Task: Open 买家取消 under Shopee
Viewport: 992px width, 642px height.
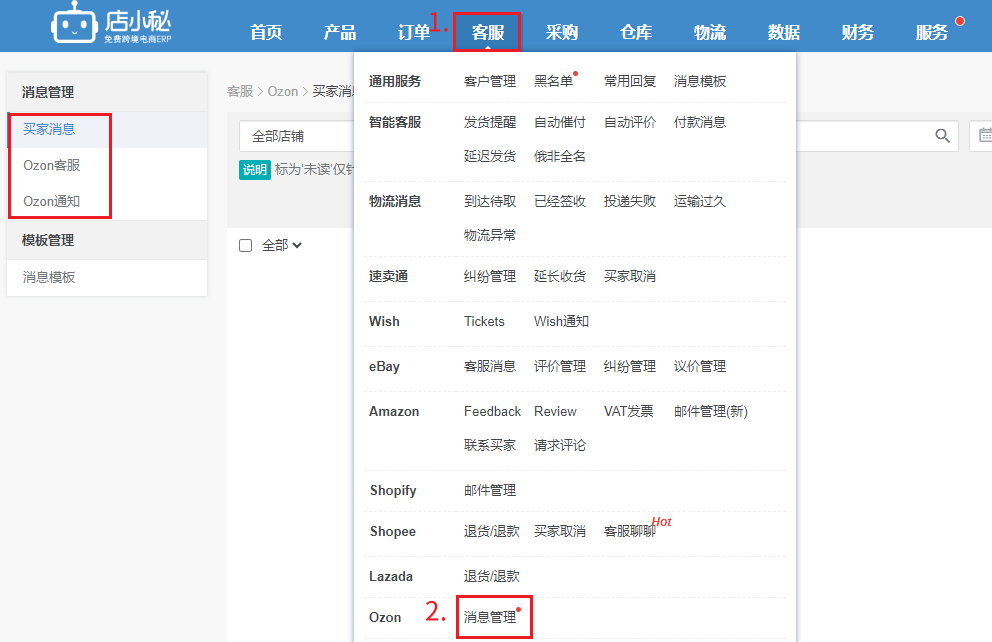Action: click(x=560, y=531)
